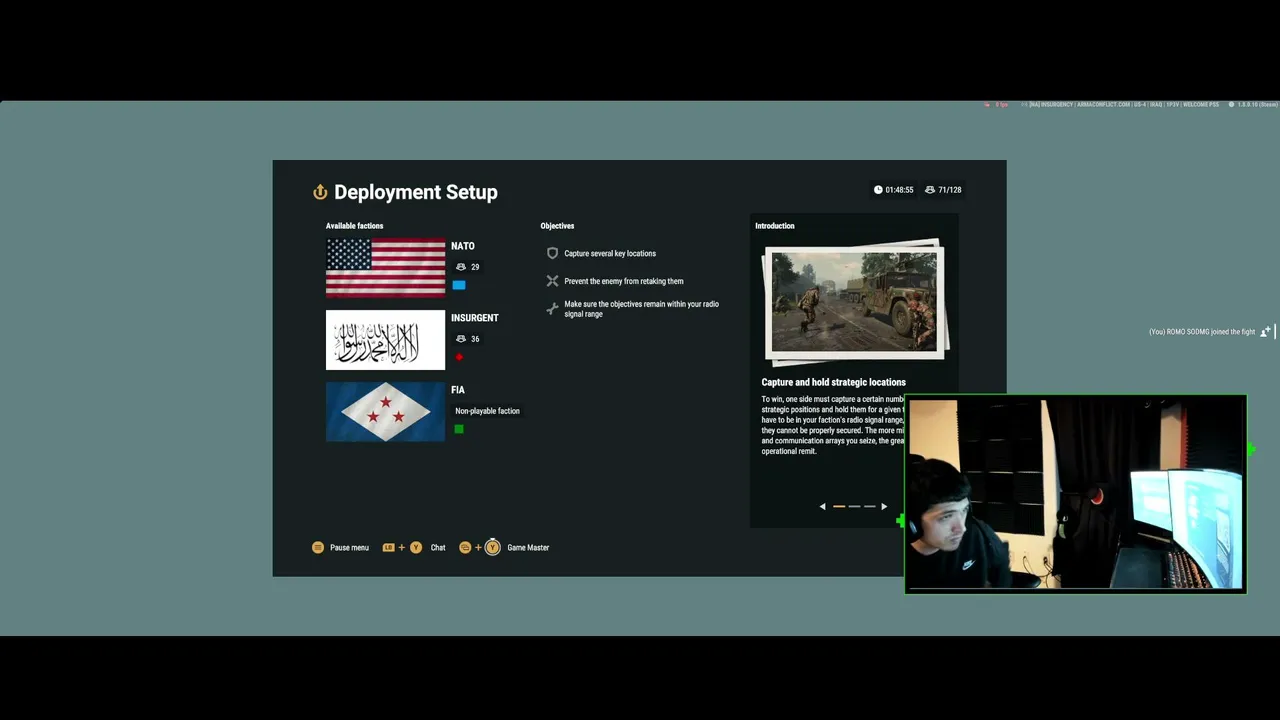Click the Introduction heading
The image size is (1280, 720).
click(775, 226)
